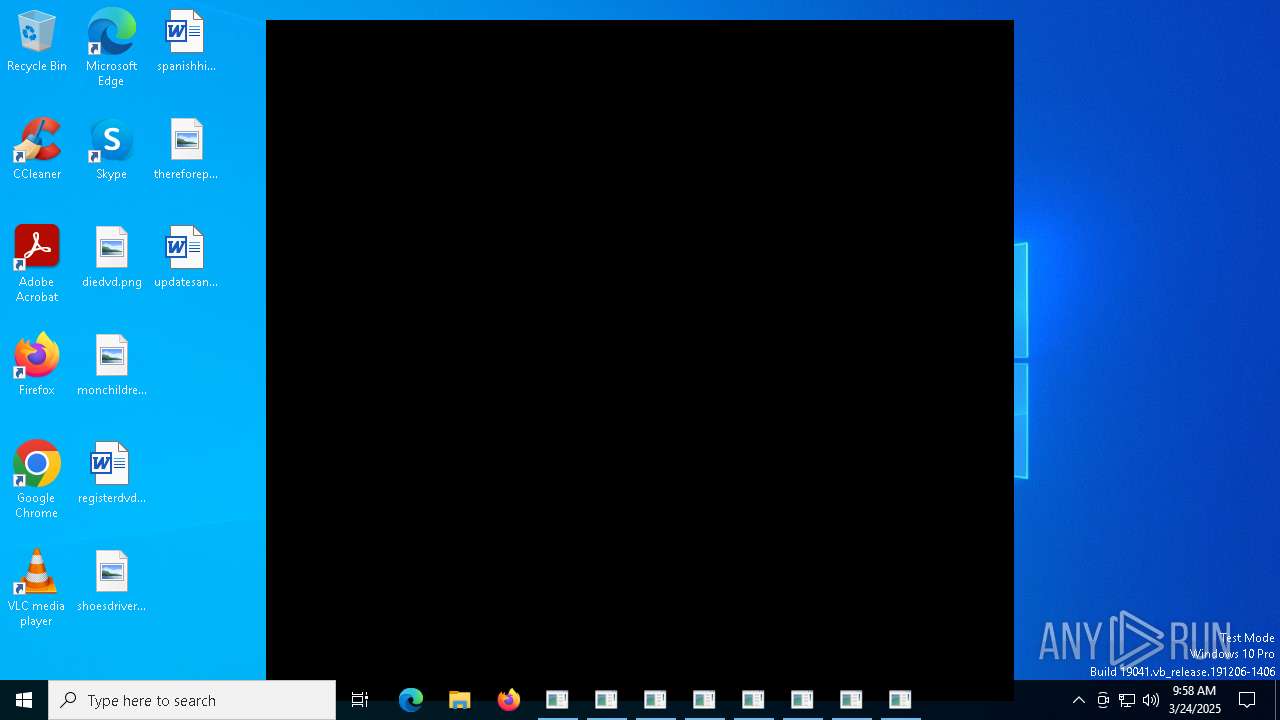Open the notification Action Center

[x=1248, y=700]
